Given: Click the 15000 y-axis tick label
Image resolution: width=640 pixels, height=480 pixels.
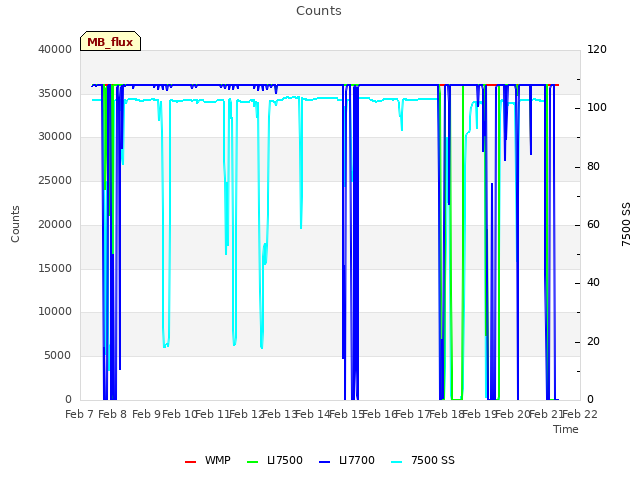Looking at the screenshot, I should pos(55,269).
